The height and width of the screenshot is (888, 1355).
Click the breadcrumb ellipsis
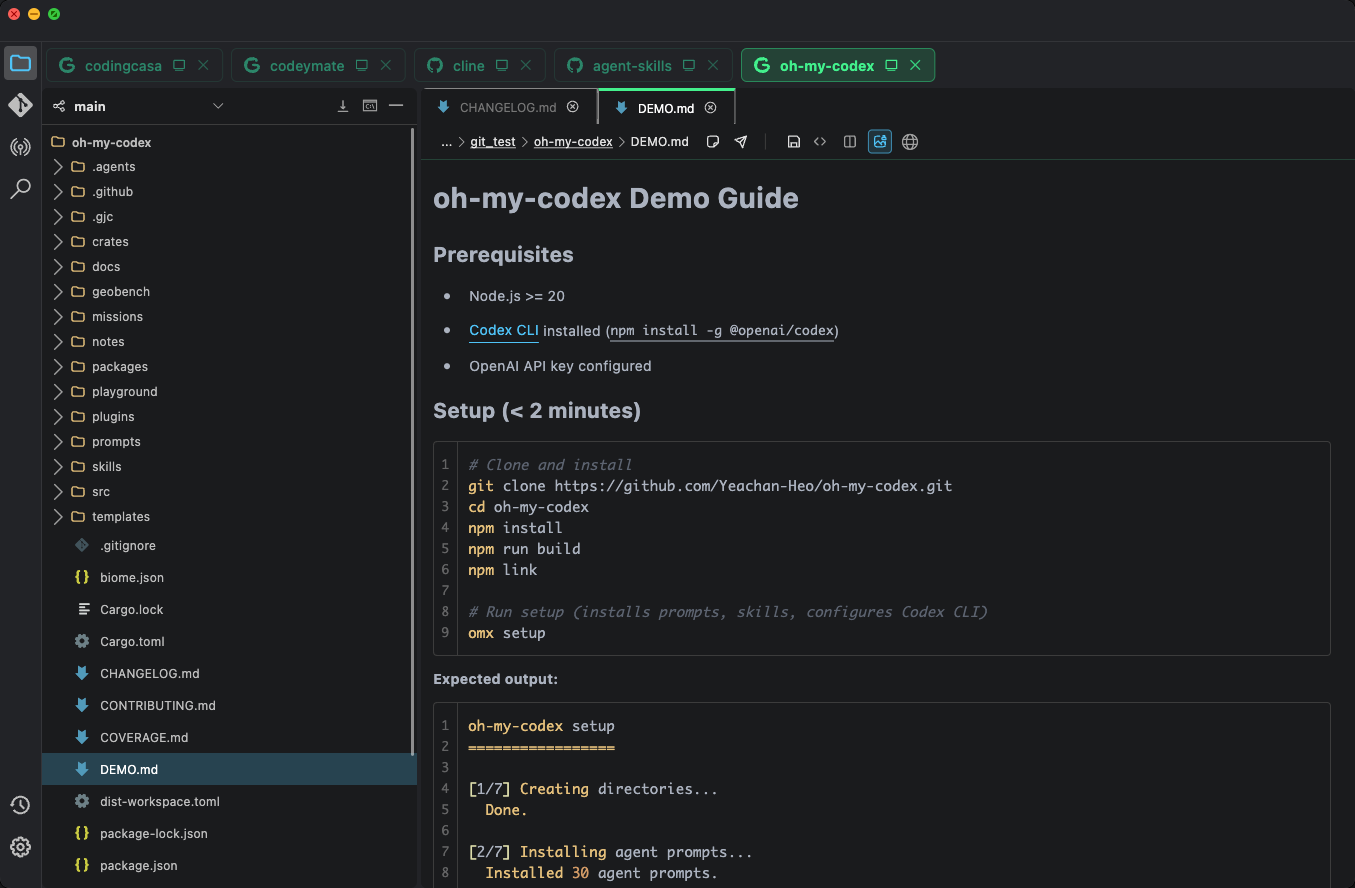point(447,142)
